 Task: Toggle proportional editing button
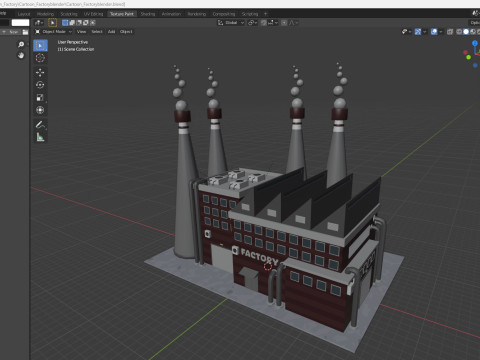tap(284, 23)
